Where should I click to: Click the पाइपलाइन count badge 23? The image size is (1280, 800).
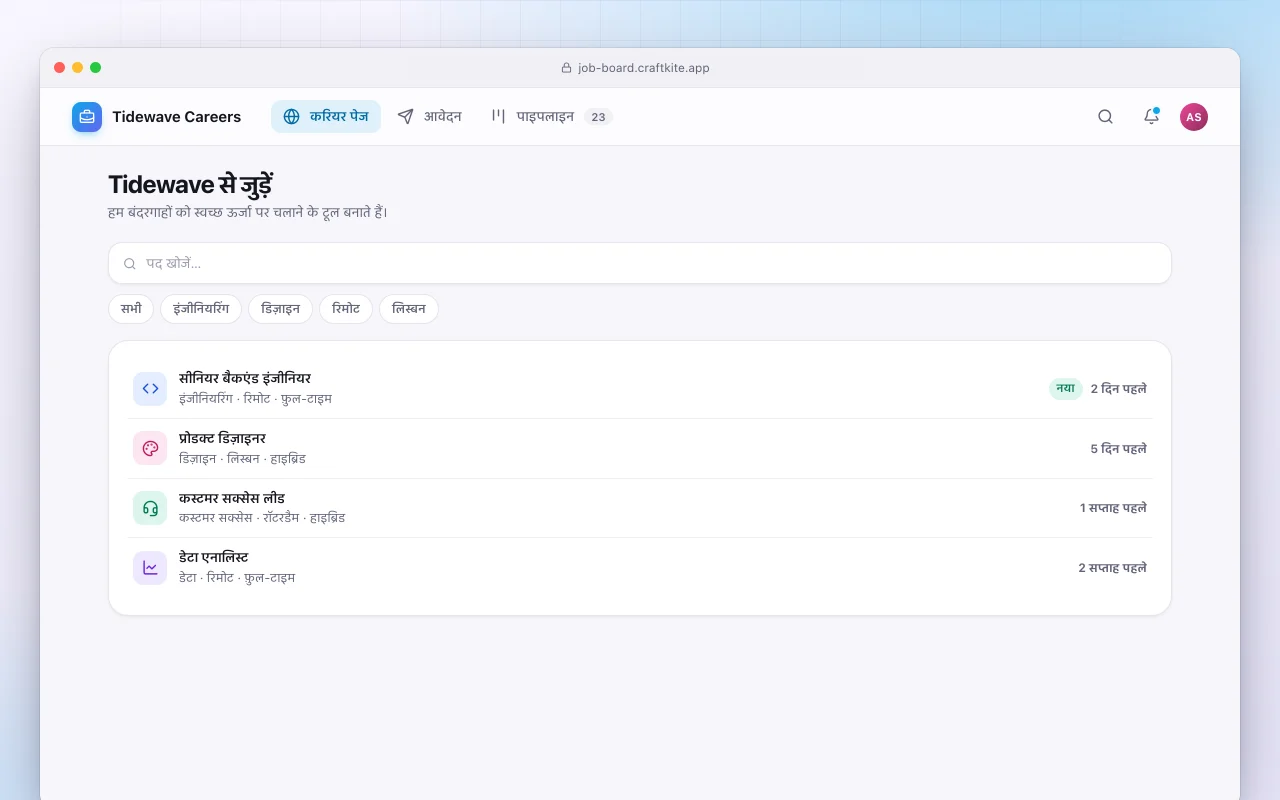point(598,117)
